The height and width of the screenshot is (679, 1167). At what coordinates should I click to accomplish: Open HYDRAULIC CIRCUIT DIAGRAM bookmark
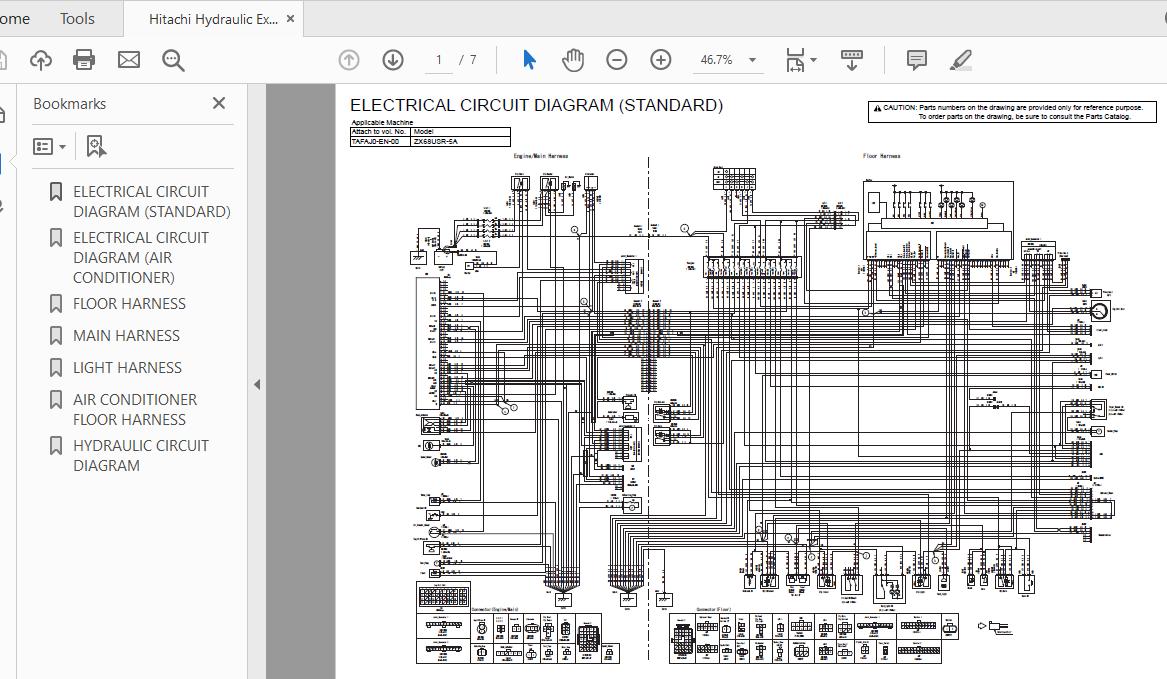click(140, 455)
